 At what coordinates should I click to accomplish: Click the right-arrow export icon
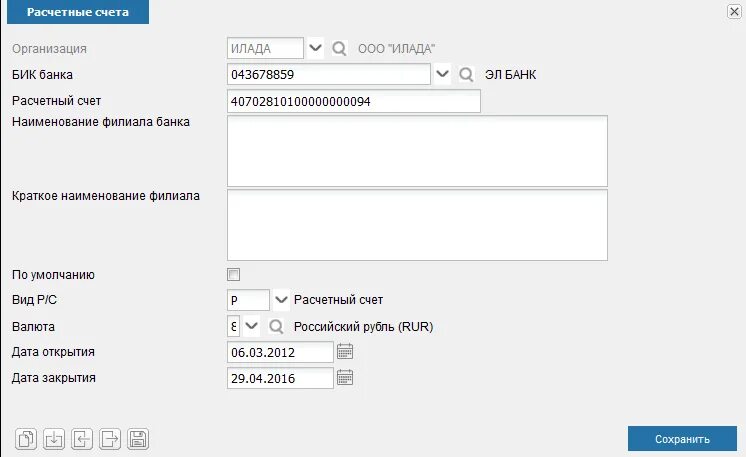coord(110,438)
